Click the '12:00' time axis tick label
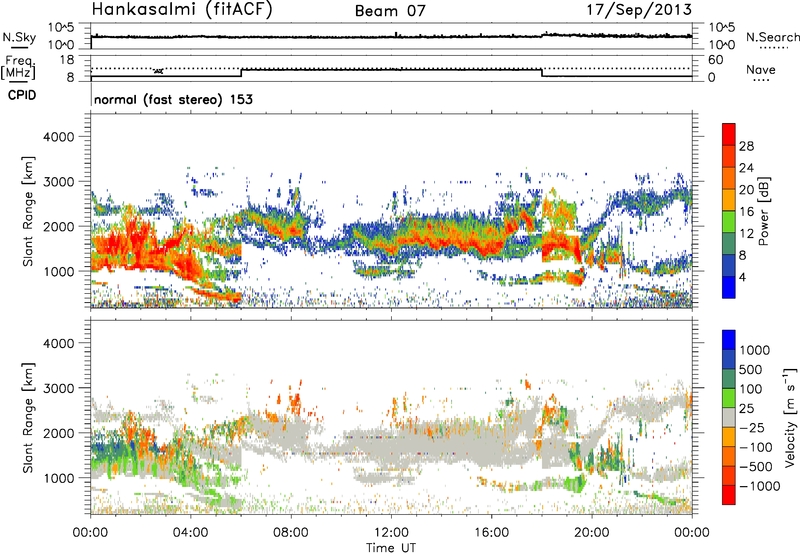 391,533
